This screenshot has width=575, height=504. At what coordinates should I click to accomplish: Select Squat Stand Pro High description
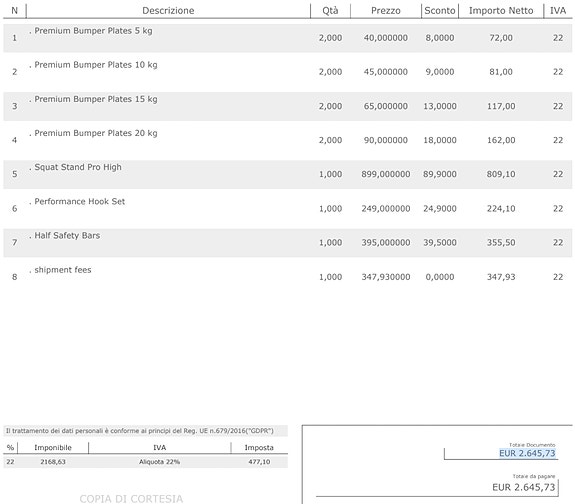78,167
